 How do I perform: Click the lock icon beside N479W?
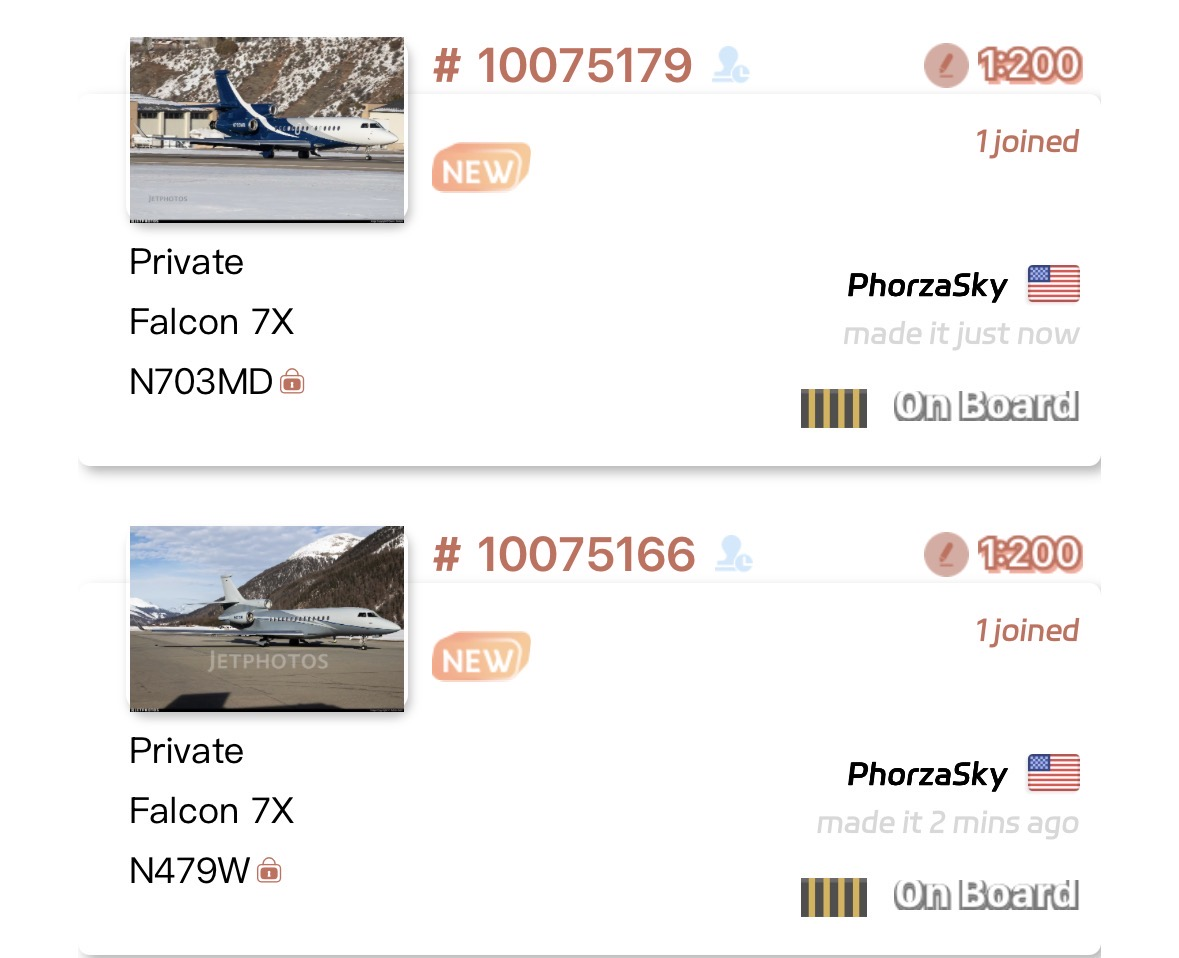click(269, 870)
